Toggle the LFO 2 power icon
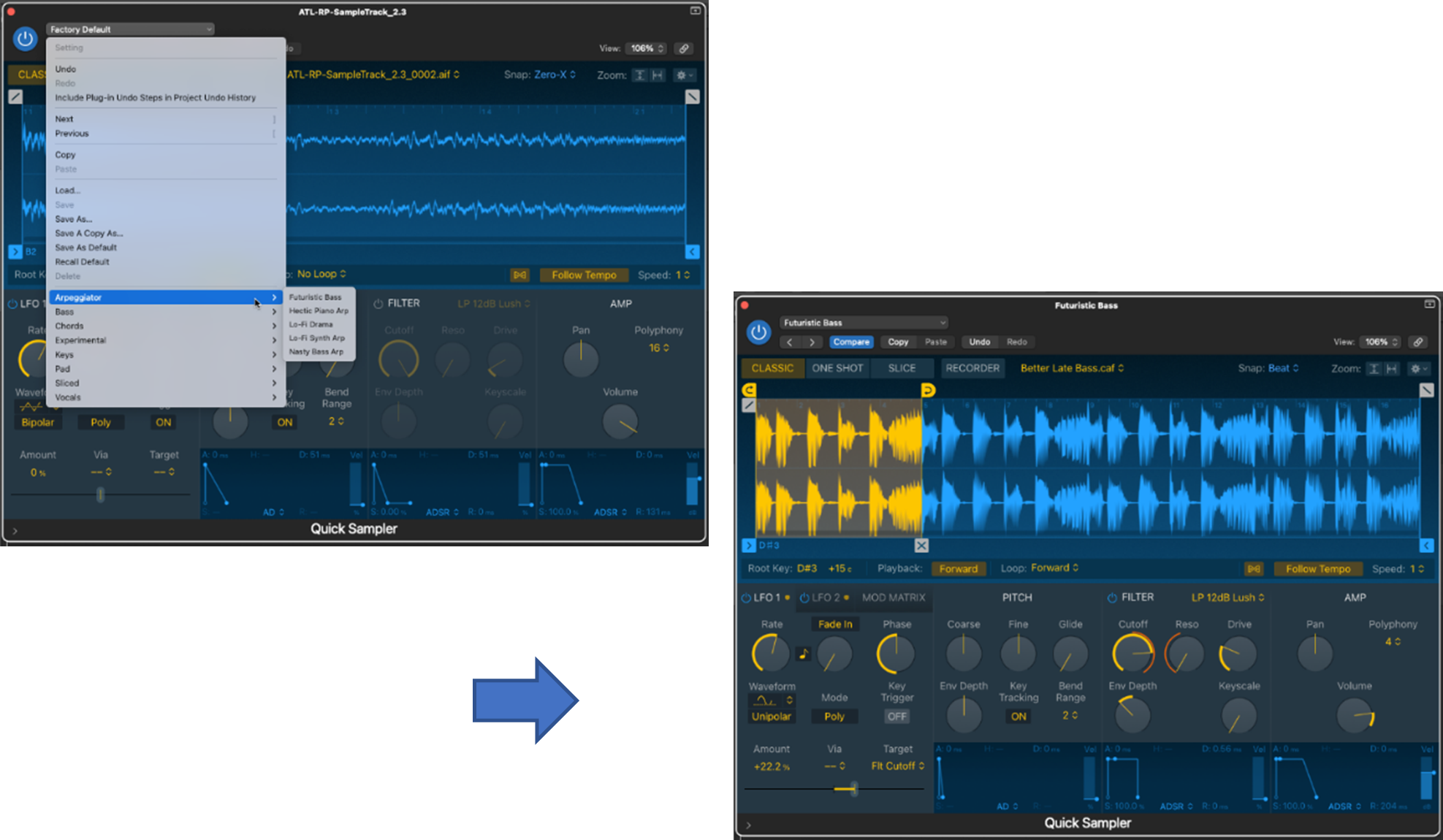Image resolution: width=1443 pixels, height=840 pixels. (807, 597)
